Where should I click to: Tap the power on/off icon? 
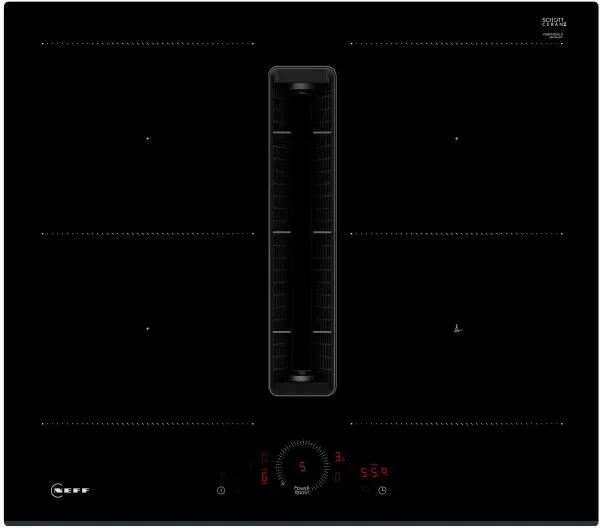[x=221, y=490]
